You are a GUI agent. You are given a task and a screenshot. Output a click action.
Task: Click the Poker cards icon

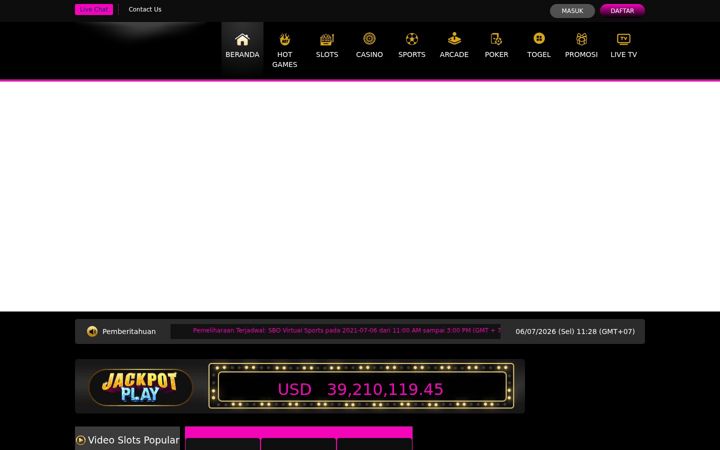point(496,39)
